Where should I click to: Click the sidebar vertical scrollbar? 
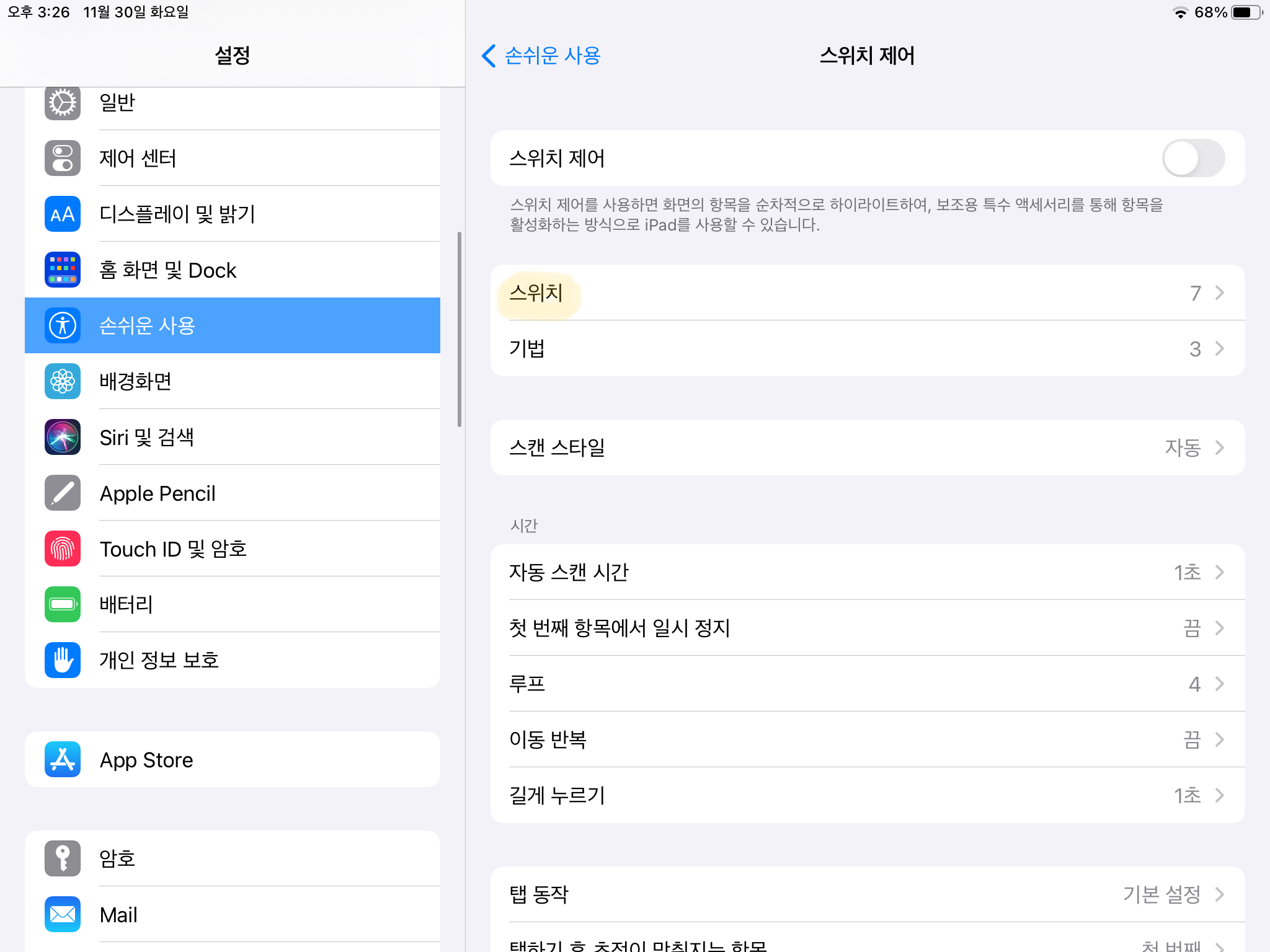pos(460,329)
